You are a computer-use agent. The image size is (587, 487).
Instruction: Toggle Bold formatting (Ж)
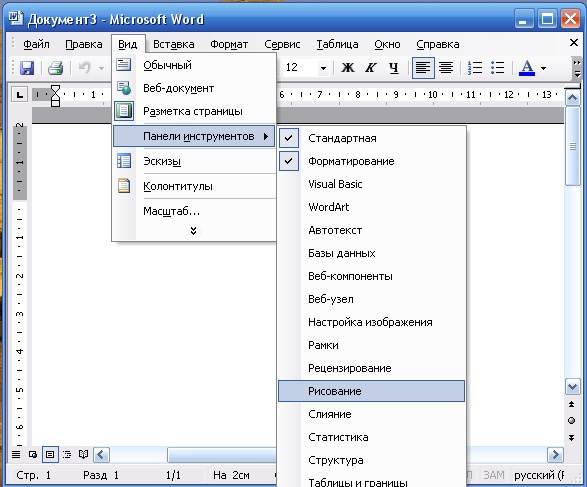pyautogui.click(x=348, y=68)
